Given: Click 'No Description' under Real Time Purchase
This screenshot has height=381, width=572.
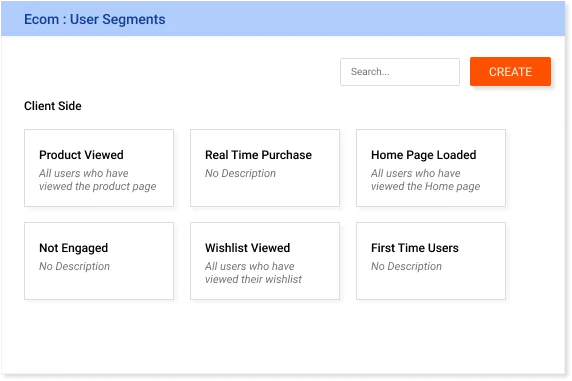Looking at the screenshot, I should (x=240, y=173).
